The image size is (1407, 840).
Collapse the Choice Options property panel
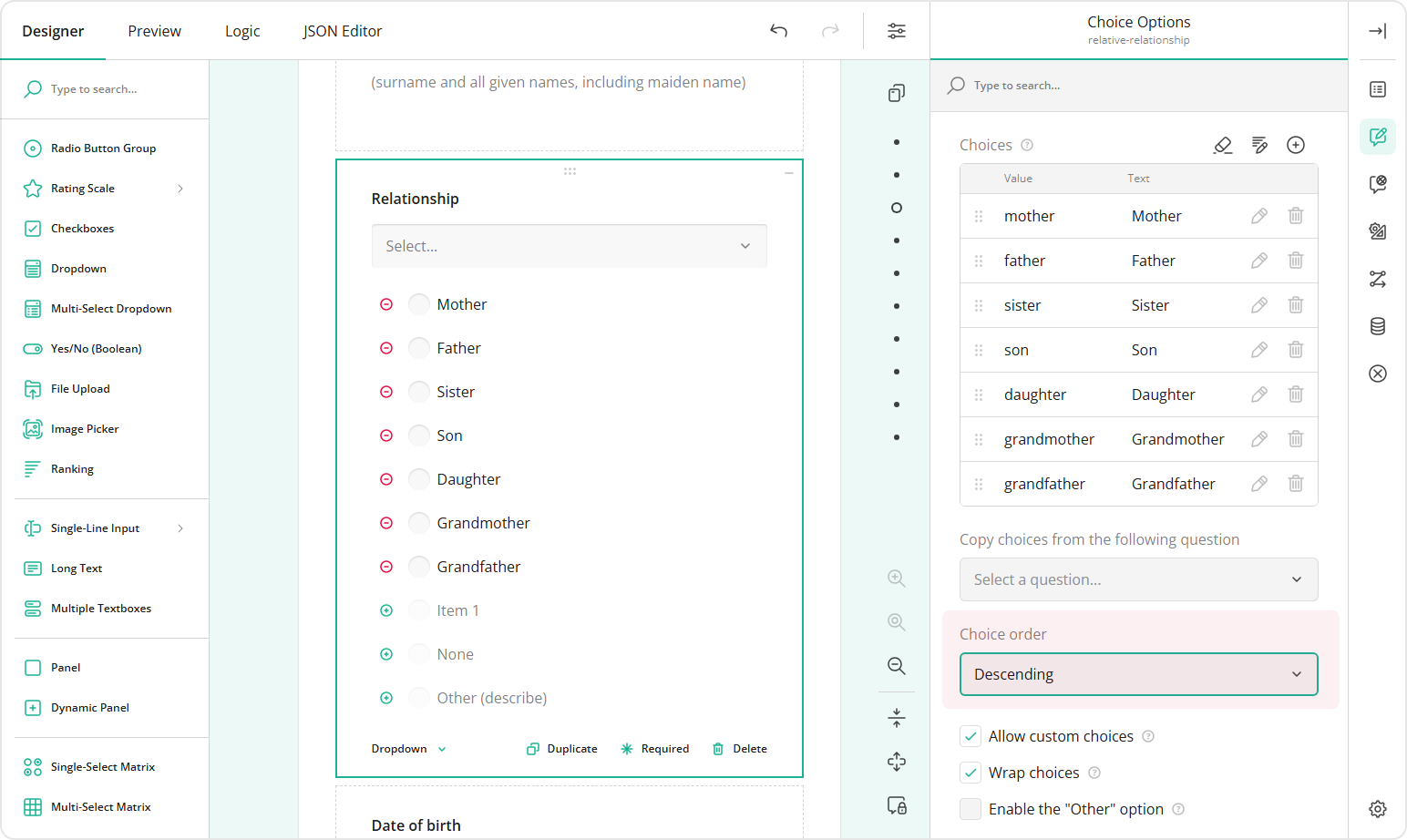[1377, 30]
